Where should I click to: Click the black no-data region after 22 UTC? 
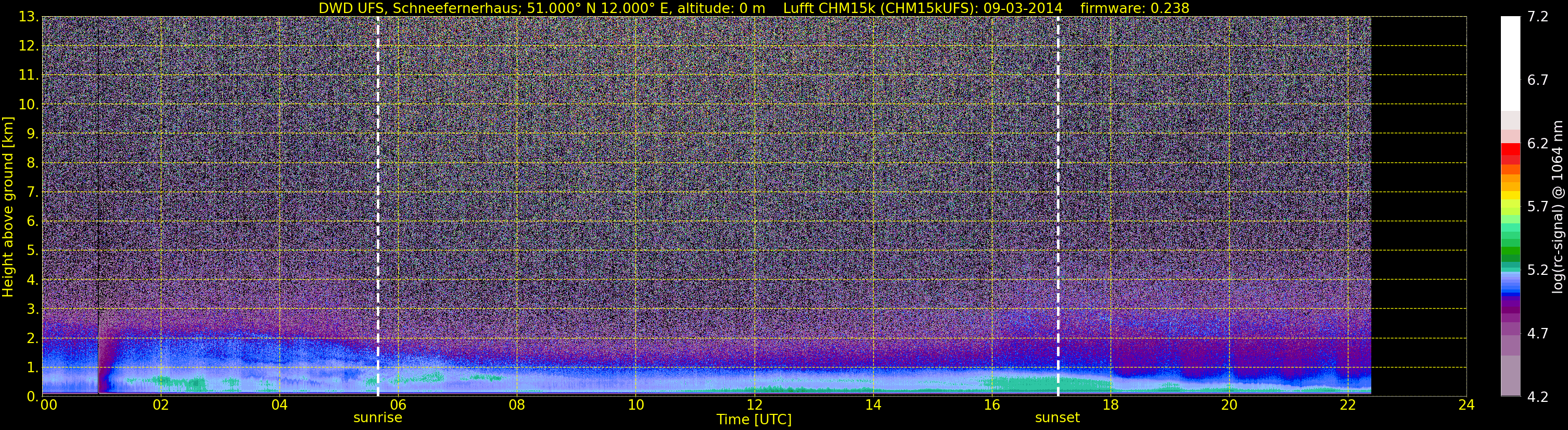tap(1419, 207)
